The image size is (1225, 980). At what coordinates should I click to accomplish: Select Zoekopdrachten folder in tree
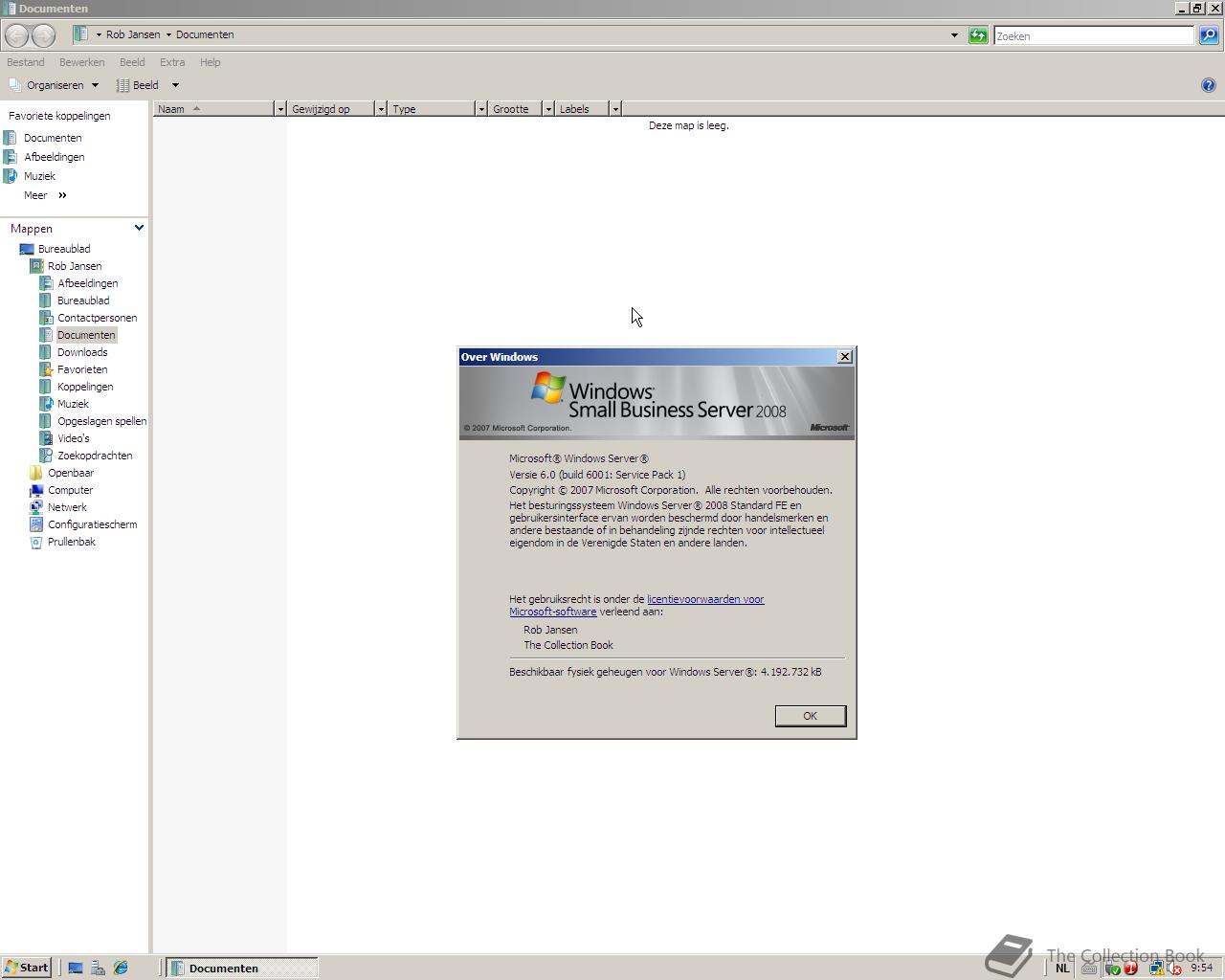pos(95,456)
